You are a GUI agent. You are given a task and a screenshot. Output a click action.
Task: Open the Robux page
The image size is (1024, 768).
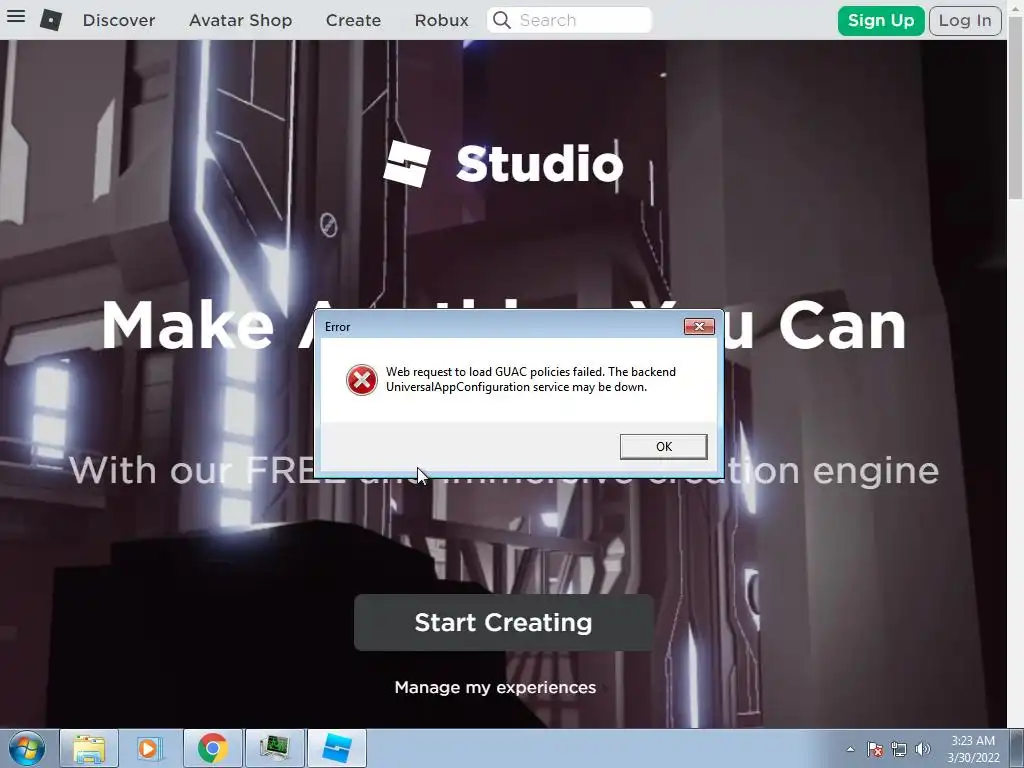(441, 20)
